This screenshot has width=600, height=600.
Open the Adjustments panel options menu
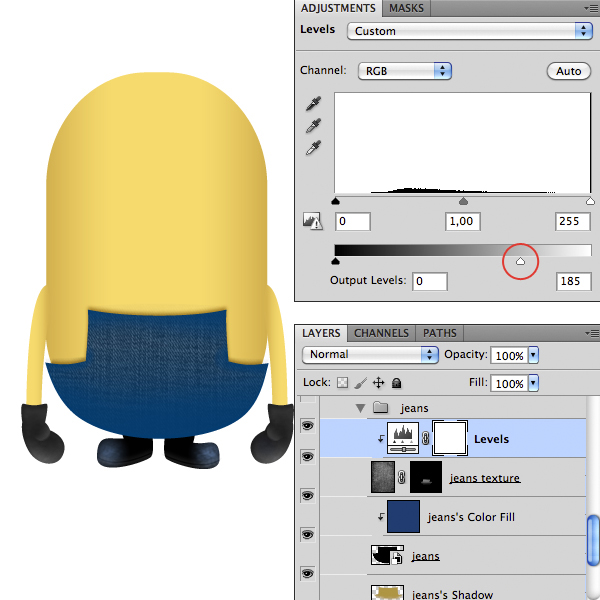591,8
